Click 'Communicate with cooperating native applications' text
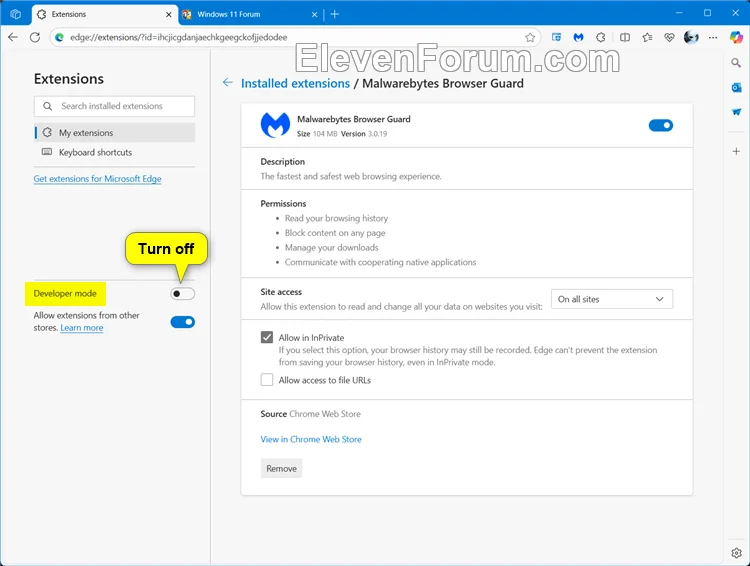The height and width of the screenshot is (566, 750). 380,262
